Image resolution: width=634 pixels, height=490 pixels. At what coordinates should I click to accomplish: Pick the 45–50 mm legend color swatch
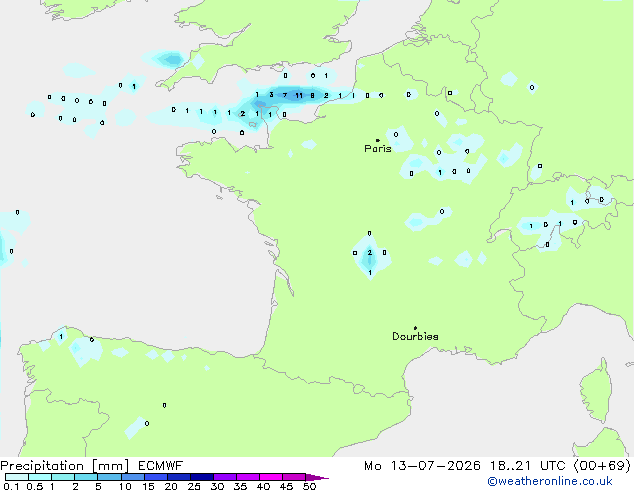point(294,477)
